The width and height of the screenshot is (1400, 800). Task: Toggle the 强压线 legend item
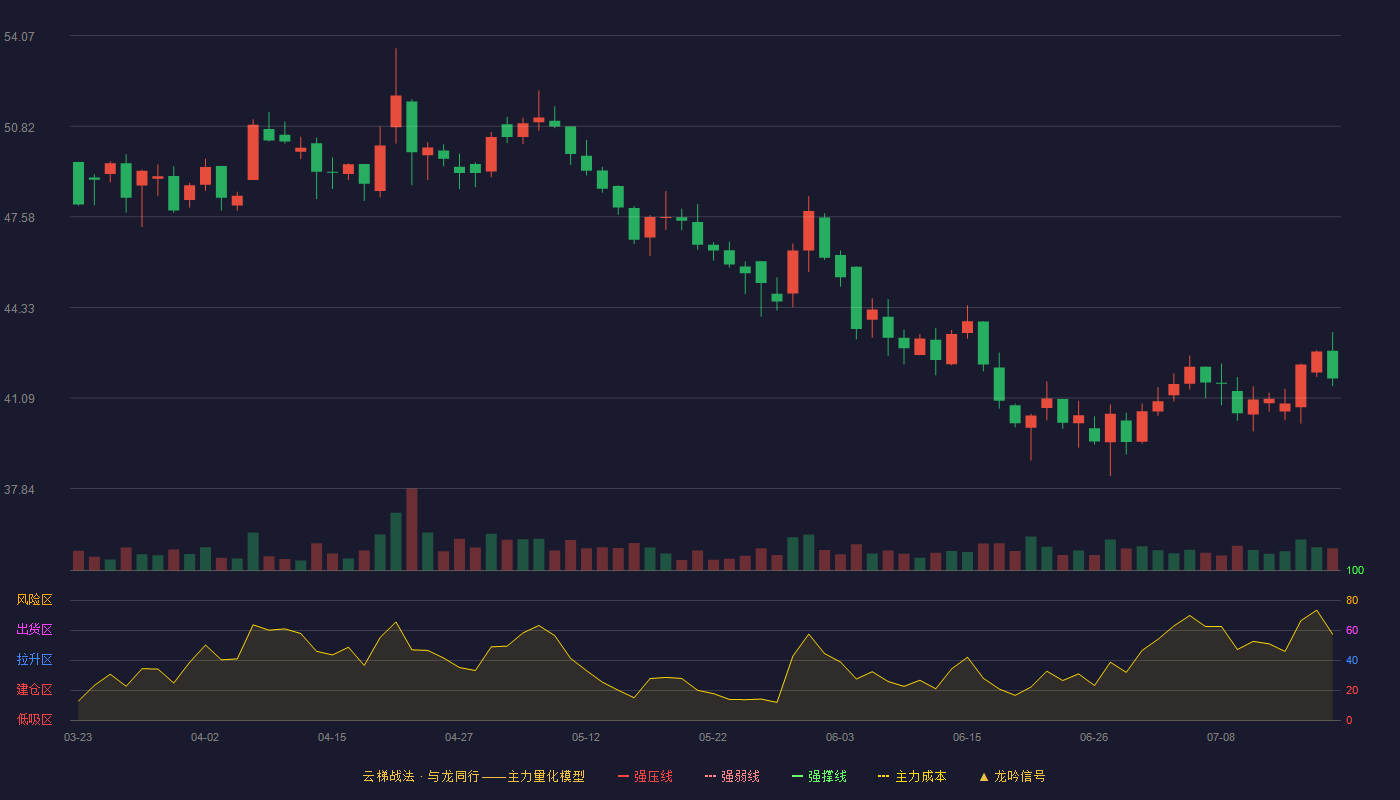(x=645, y=776)
